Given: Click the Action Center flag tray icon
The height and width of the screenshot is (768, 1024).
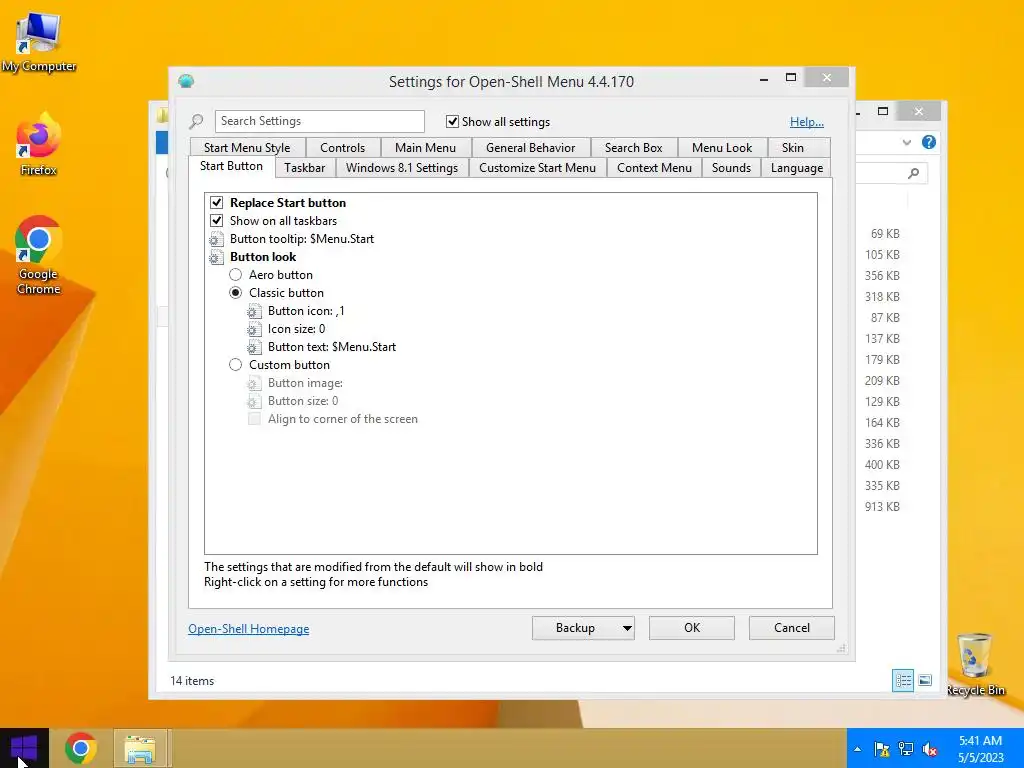Looking at the screenshot, I should click(x=882, y=749).
